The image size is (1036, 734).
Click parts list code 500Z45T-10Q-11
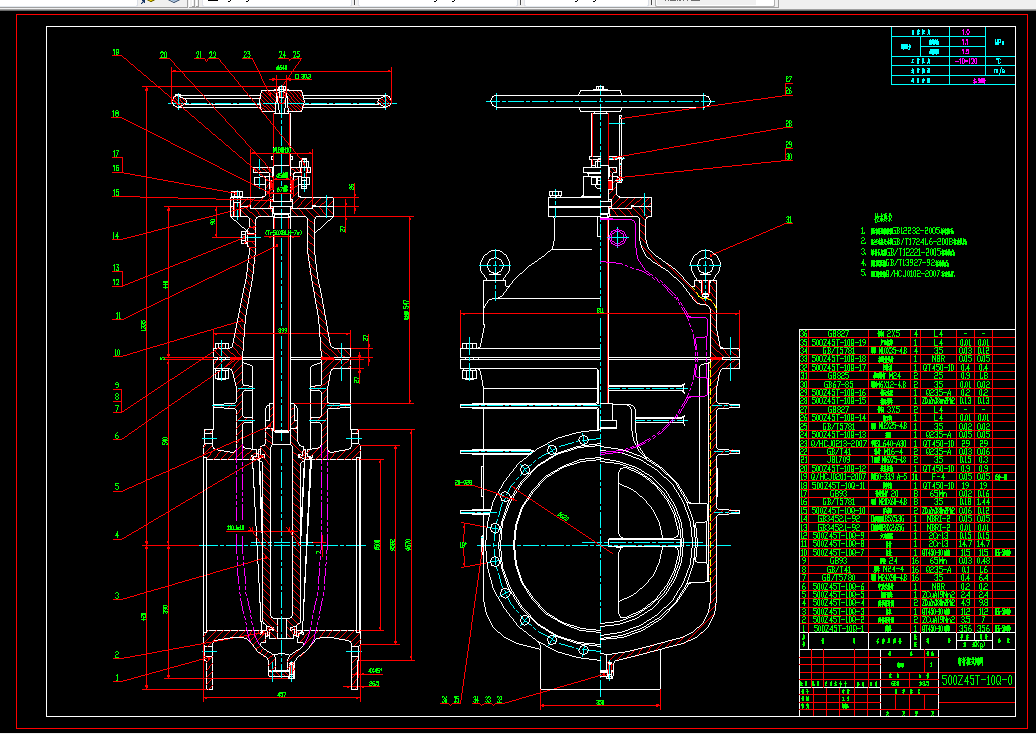coord(838,486)
